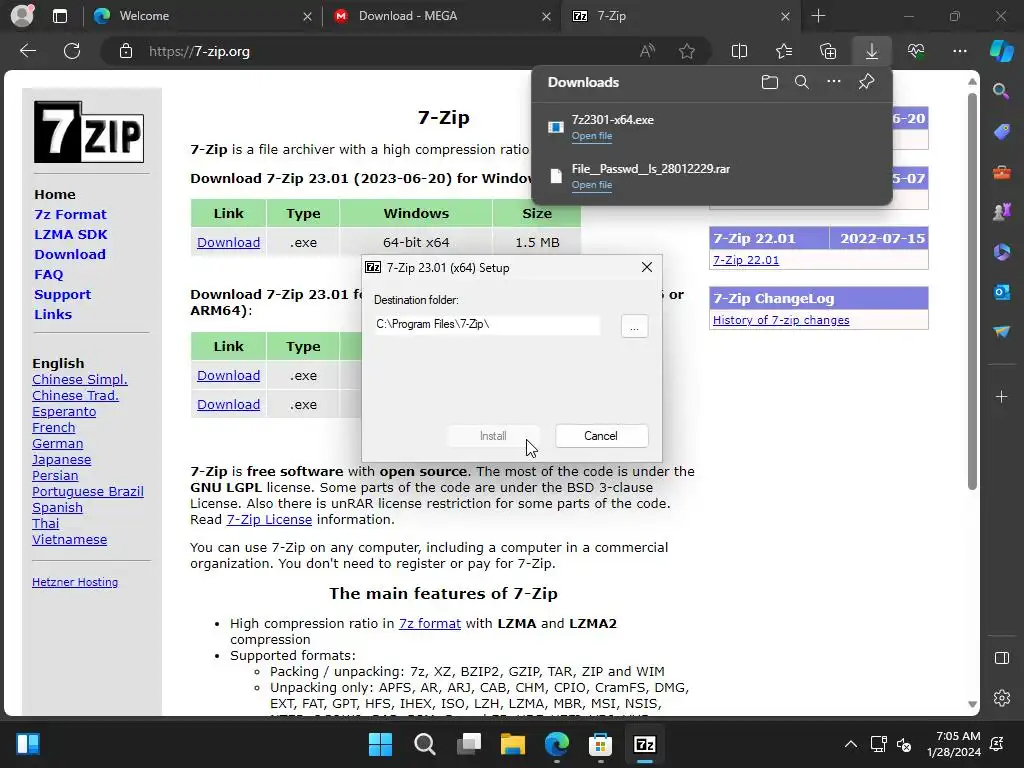Open 7-Zip License link
The height and width of the screenshot is (768, 1024).
(269, 519)
